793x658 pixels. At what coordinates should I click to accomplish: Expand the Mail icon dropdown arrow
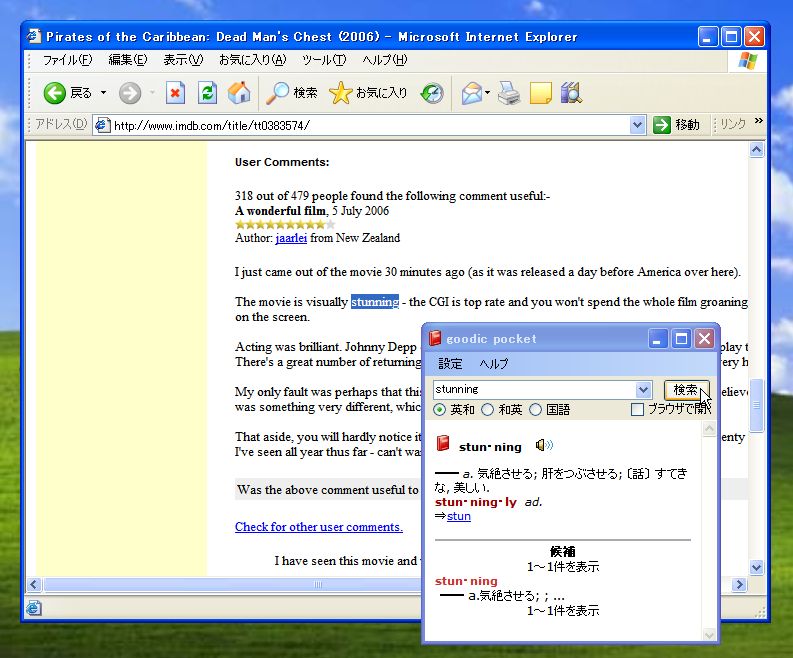click(x=488, y=93)
